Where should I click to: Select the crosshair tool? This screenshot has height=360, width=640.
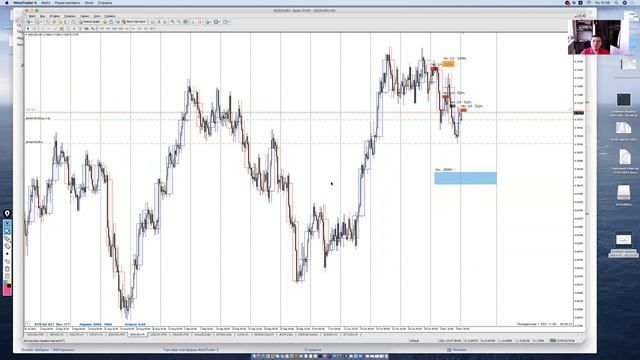click(x=35, y=29)
